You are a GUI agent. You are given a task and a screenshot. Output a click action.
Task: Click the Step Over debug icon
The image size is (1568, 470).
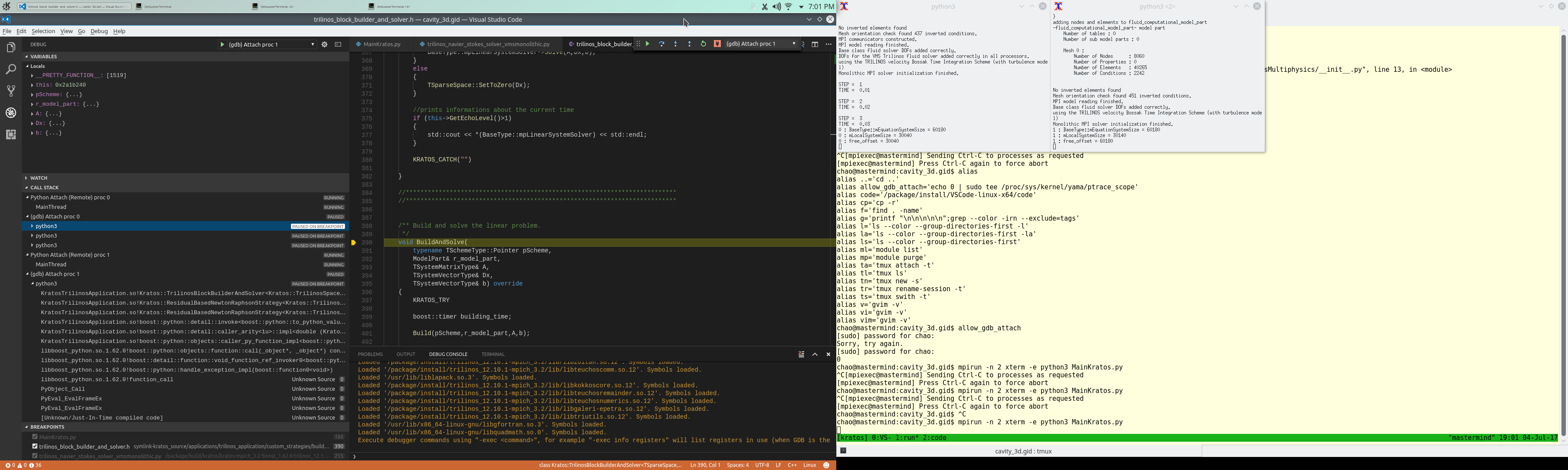[x=661, y=44]
